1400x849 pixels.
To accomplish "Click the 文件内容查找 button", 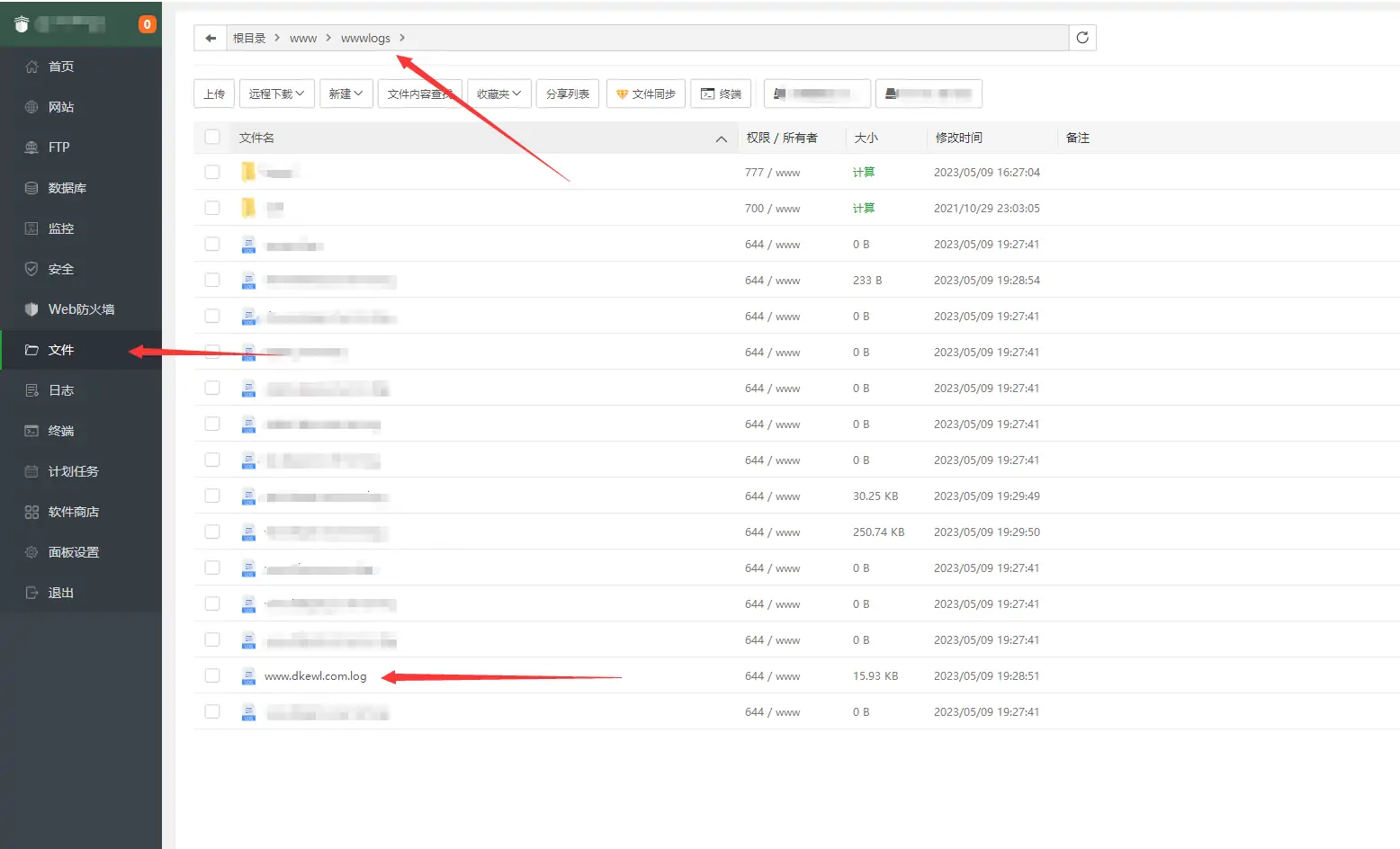I will (x=419, y=94).
